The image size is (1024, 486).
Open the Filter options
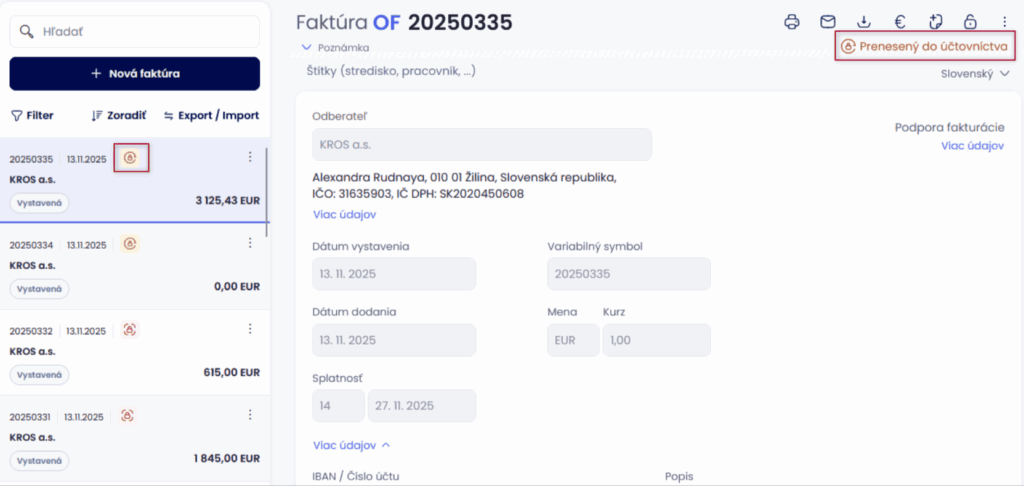32,115
